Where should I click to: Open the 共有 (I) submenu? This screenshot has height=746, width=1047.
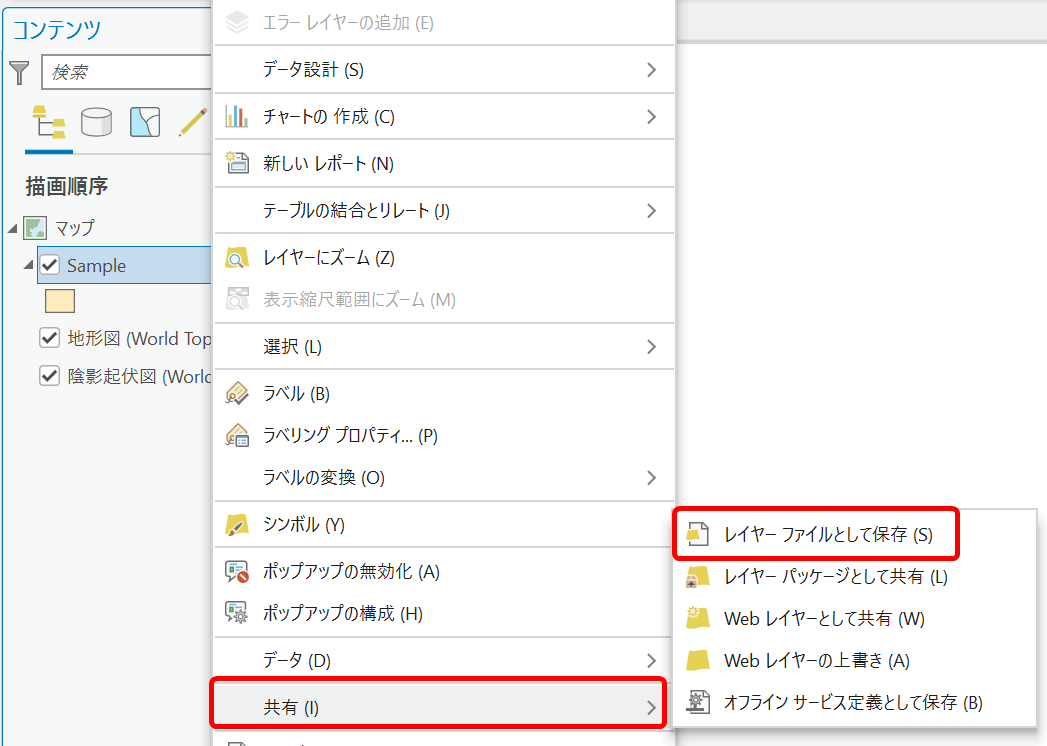(440, 708)
